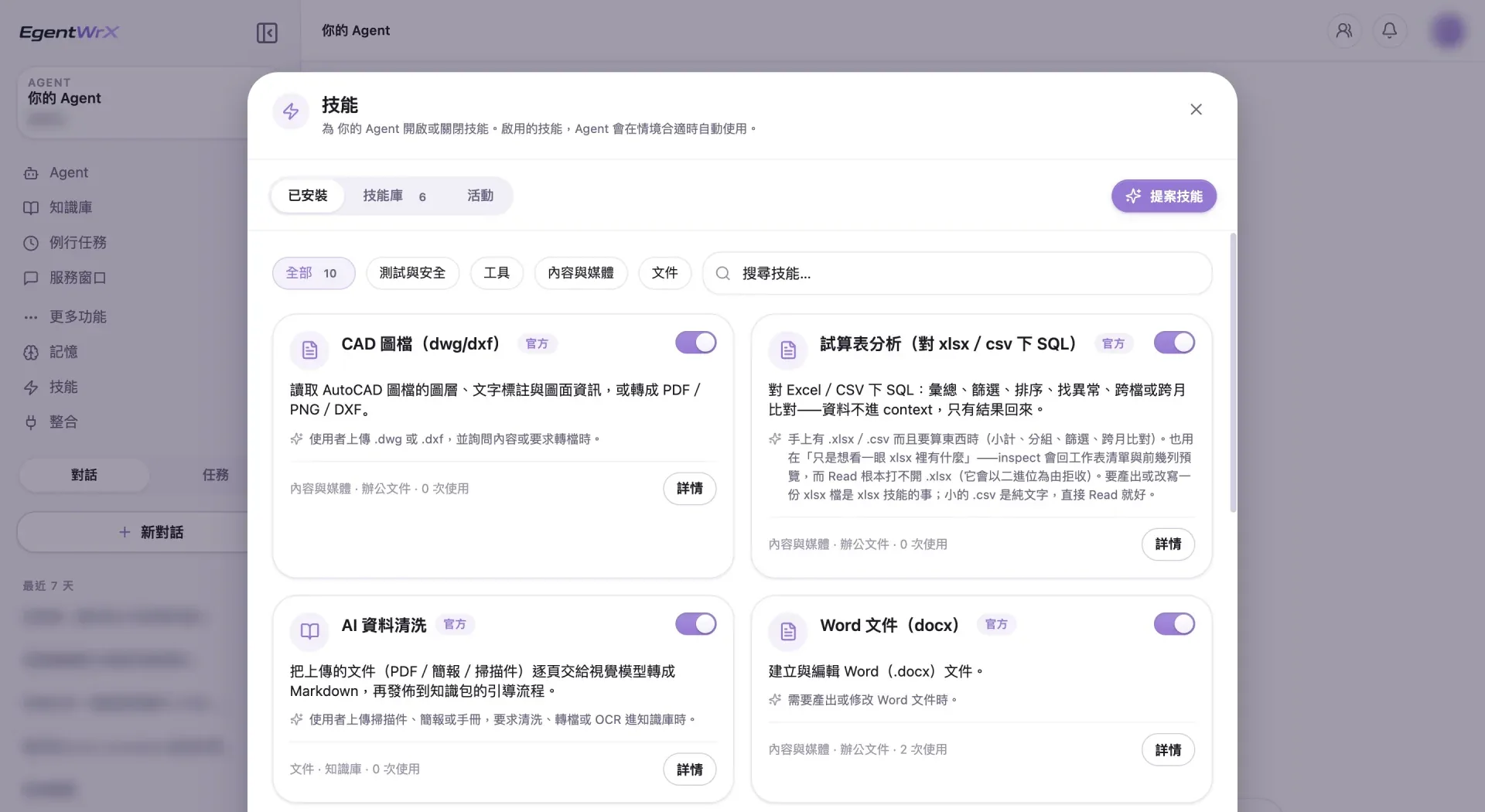Switch to the 技能庫 tab
The width and height of the screenshot is (1485, 812).
tap(394, 196)
